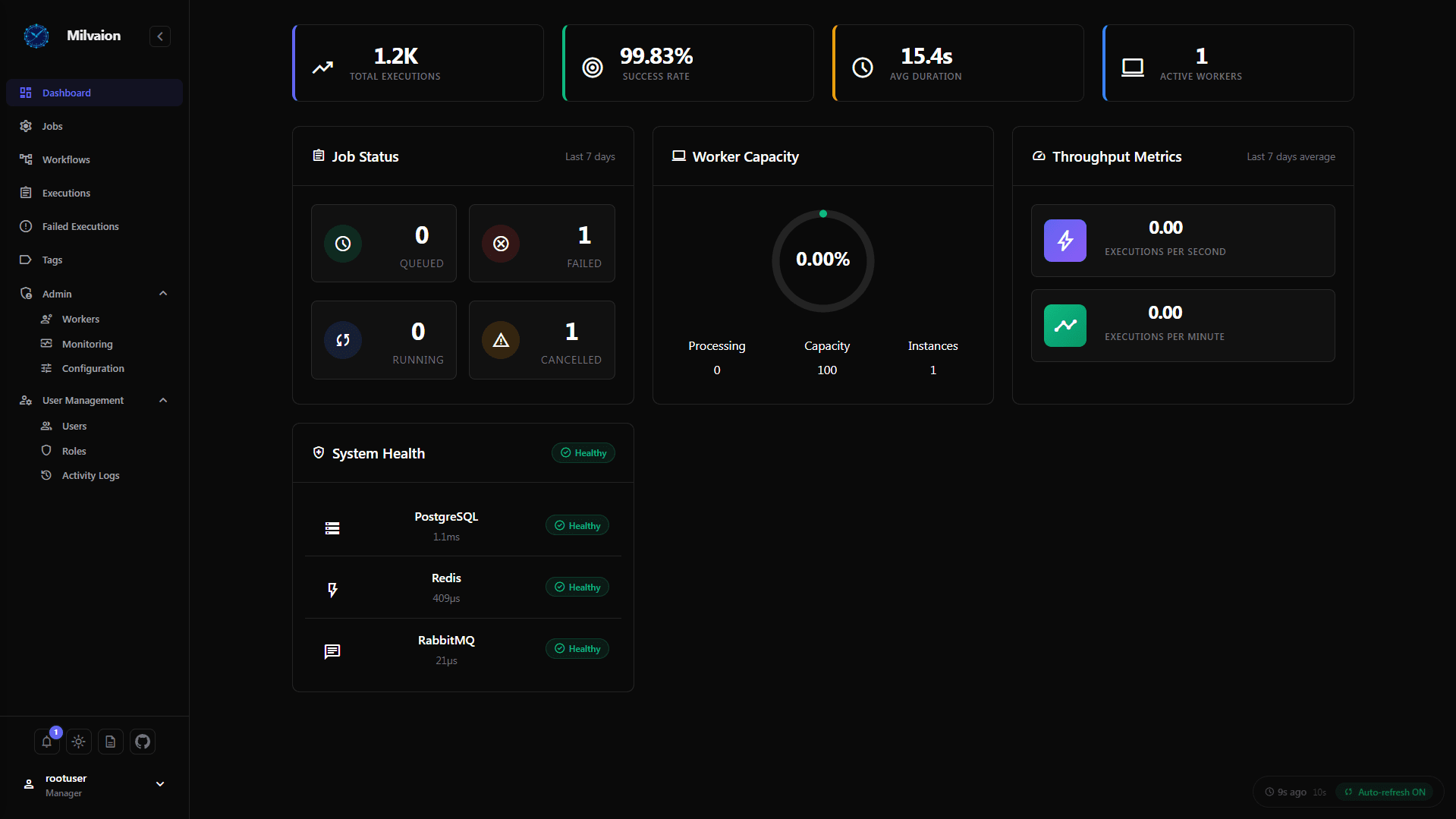The width and height of the screenshot is (1456, 819).
Task: Click the notifications bell icon
Action: click(46, 742)
